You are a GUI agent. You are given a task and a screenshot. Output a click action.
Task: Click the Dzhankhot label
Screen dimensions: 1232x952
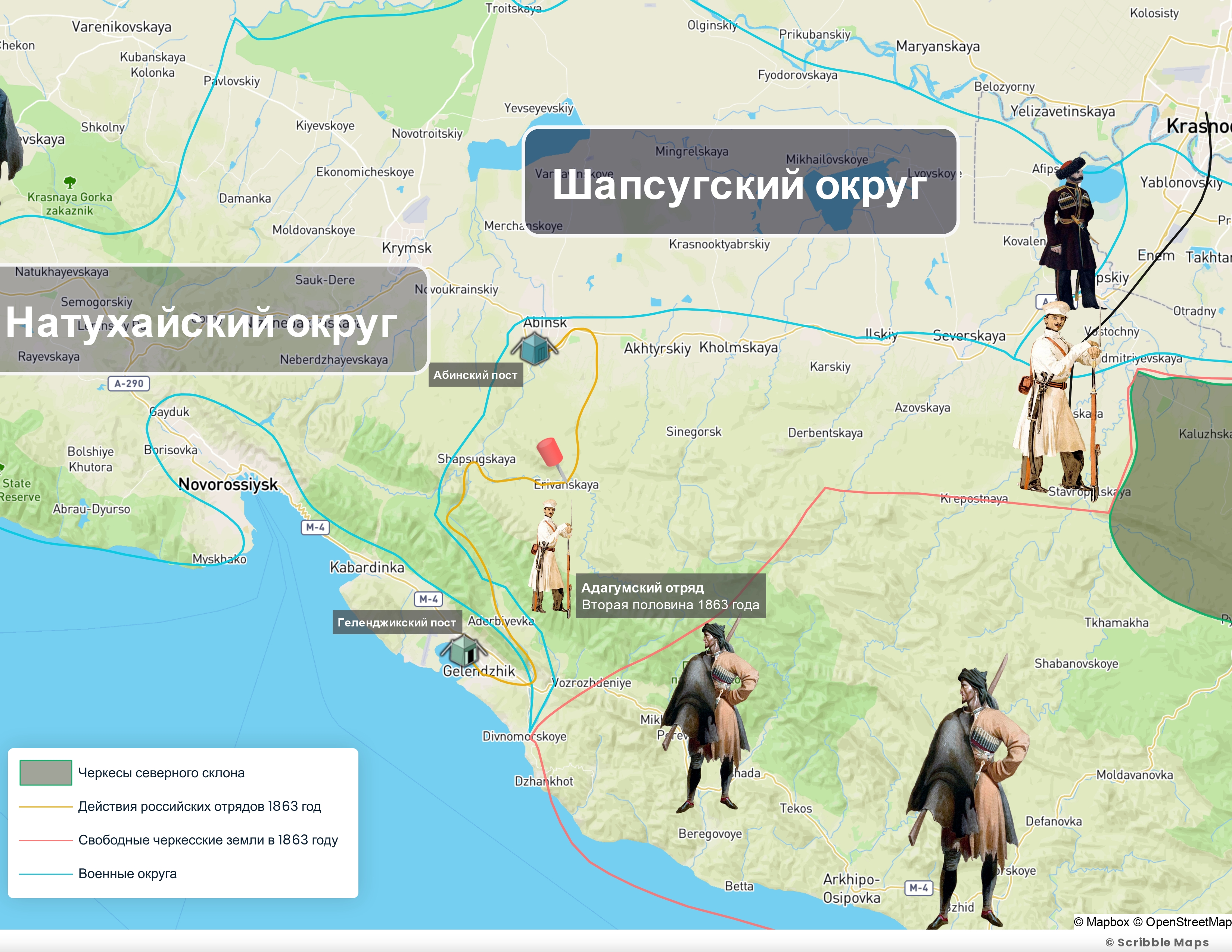544,781
